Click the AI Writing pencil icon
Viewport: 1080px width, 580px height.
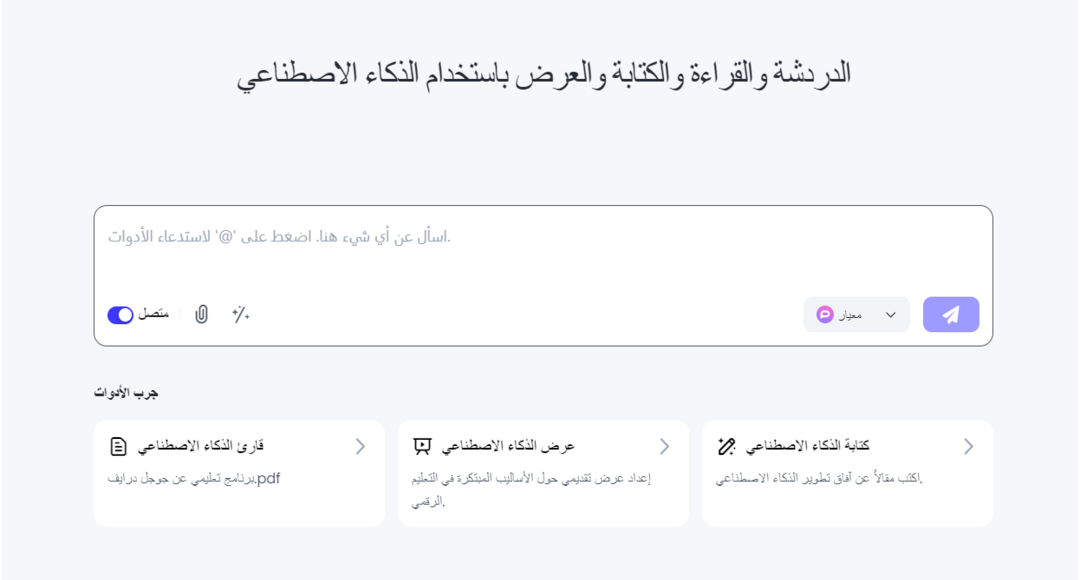click(x=727, y=446)
